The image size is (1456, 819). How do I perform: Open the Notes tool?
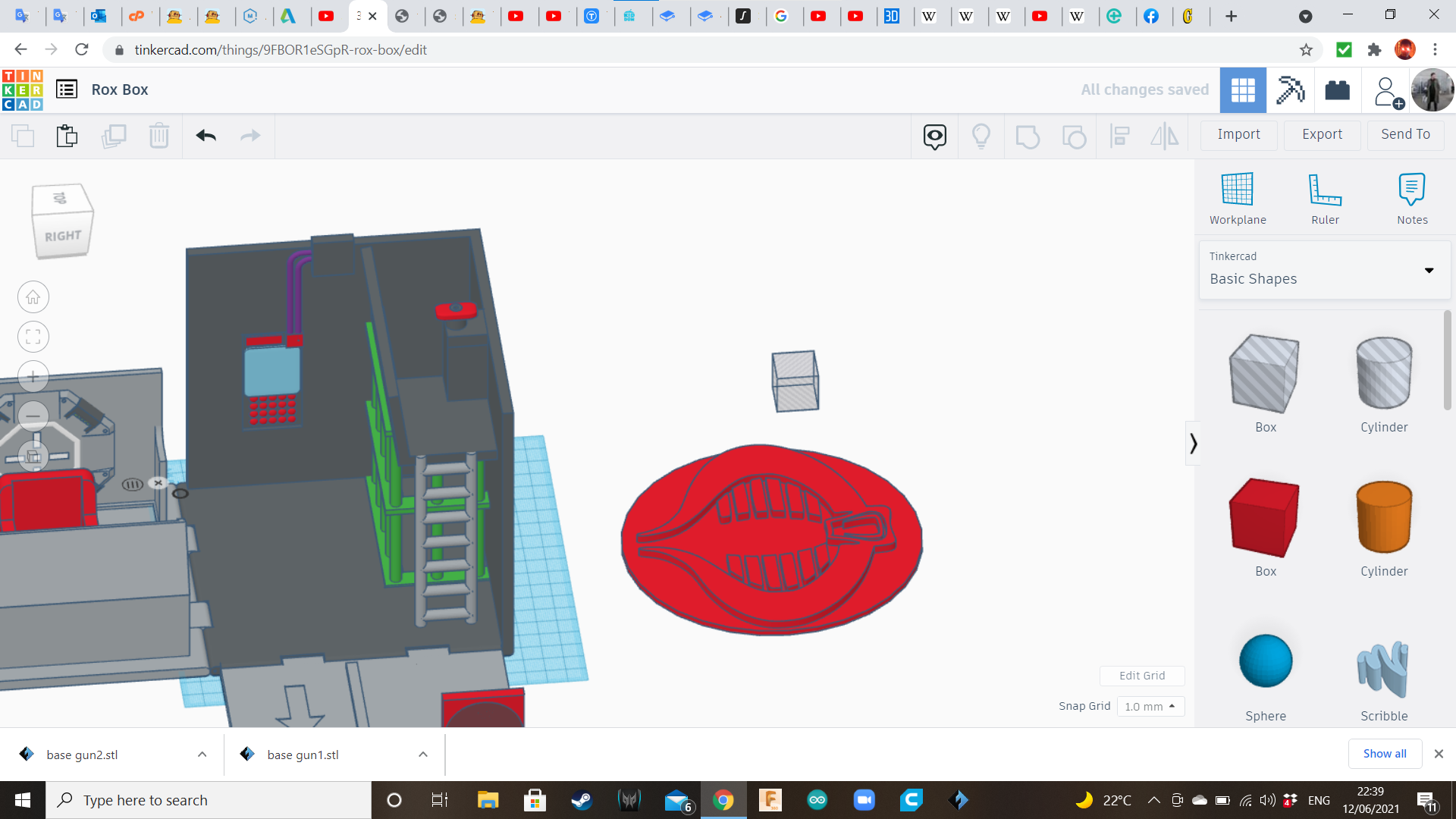coord(1411,190)
